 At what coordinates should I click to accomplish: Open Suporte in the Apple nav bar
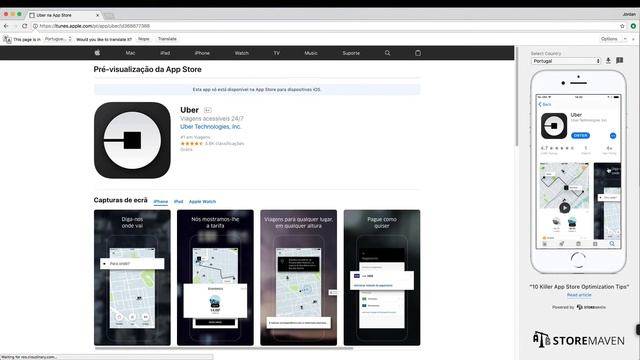pos(351,53)
